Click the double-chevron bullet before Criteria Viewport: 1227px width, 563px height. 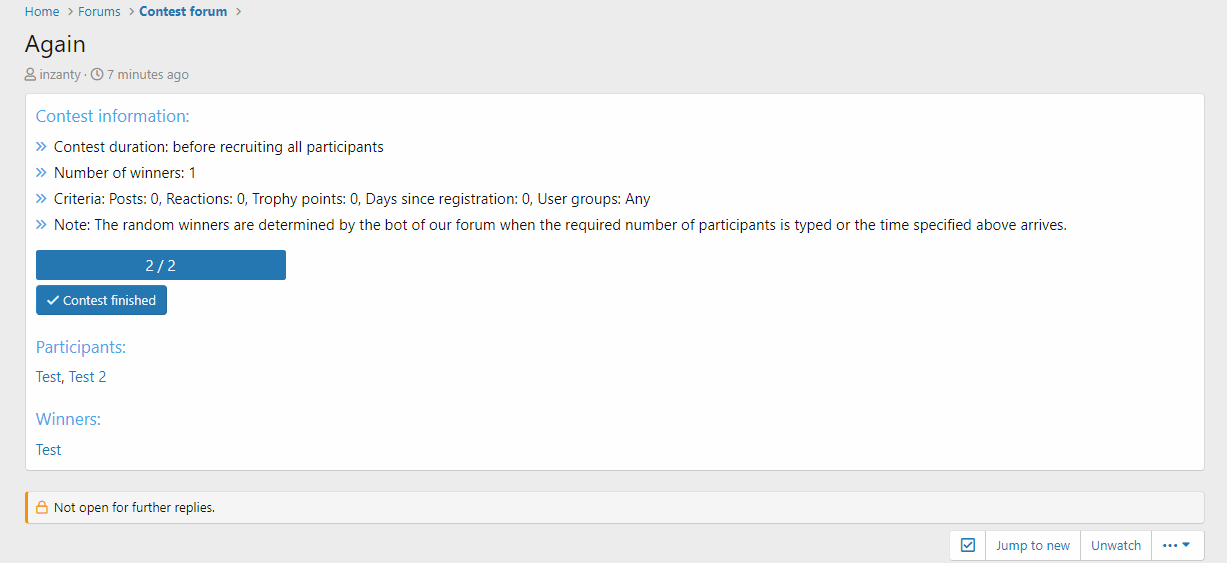[42, 199]
